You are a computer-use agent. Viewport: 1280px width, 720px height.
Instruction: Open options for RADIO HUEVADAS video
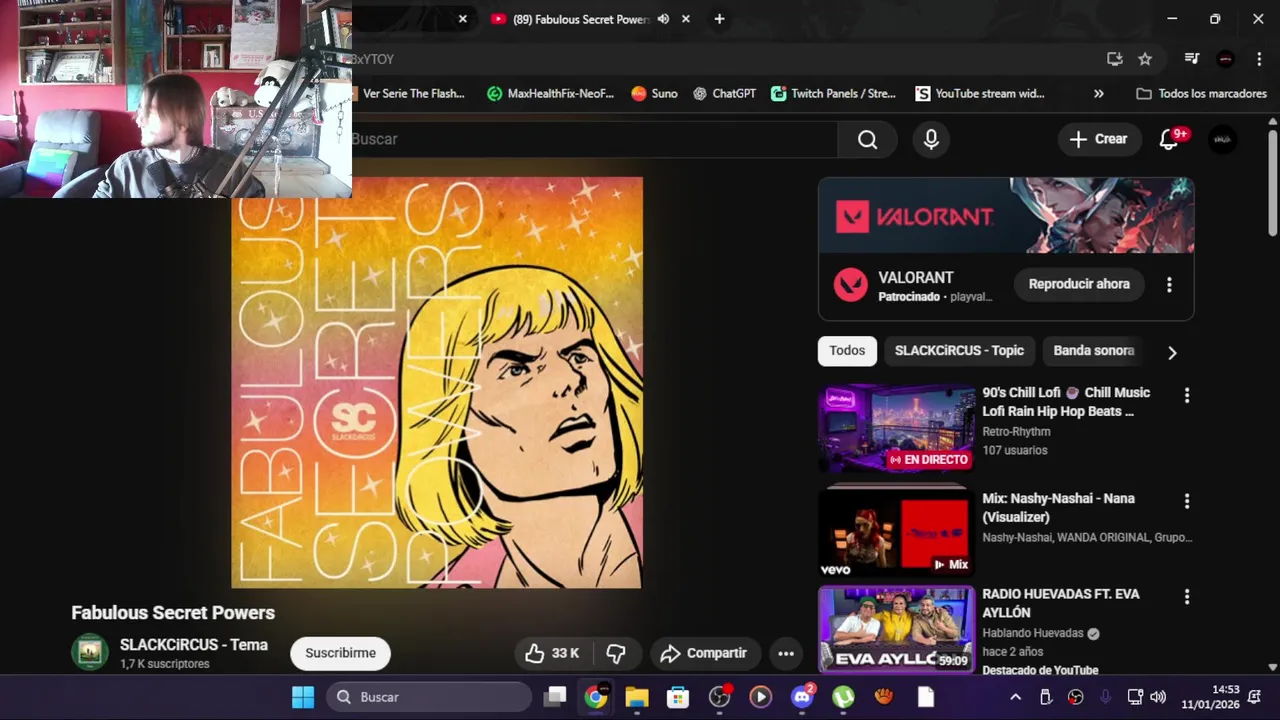(1187, 597)
